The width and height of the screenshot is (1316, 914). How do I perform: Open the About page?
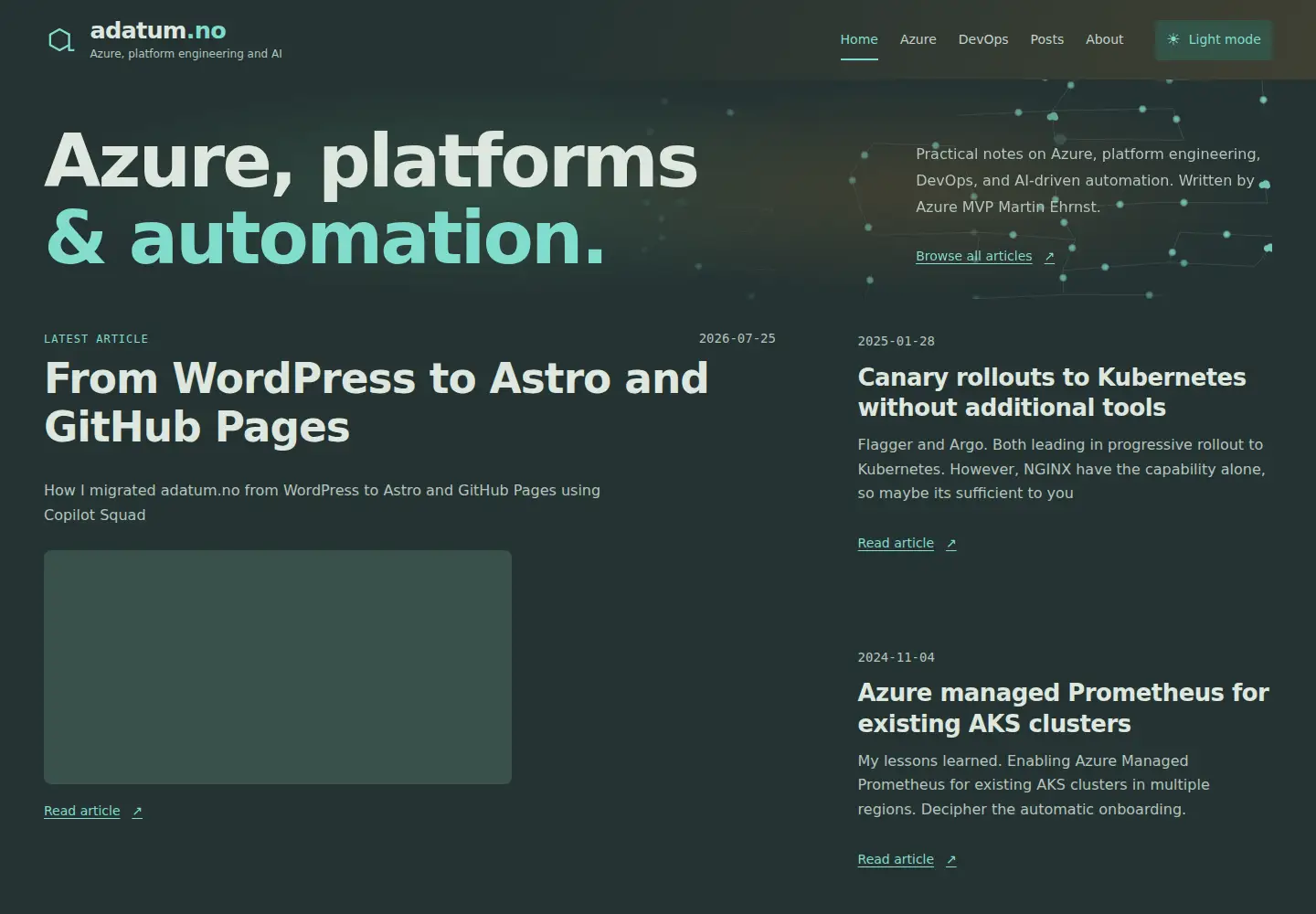click(x=1104, y=39)
